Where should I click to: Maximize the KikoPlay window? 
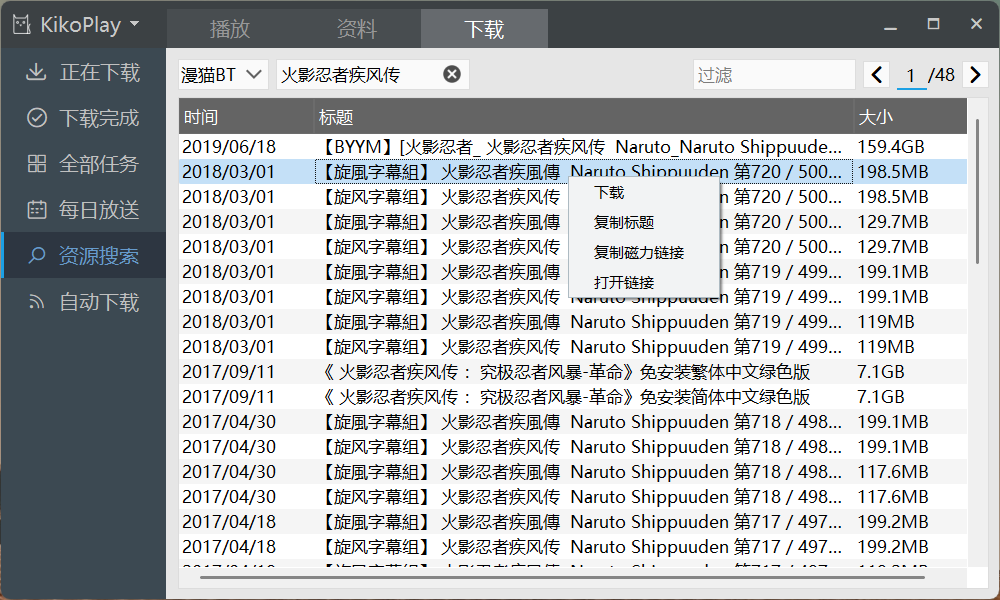(933, 24)
